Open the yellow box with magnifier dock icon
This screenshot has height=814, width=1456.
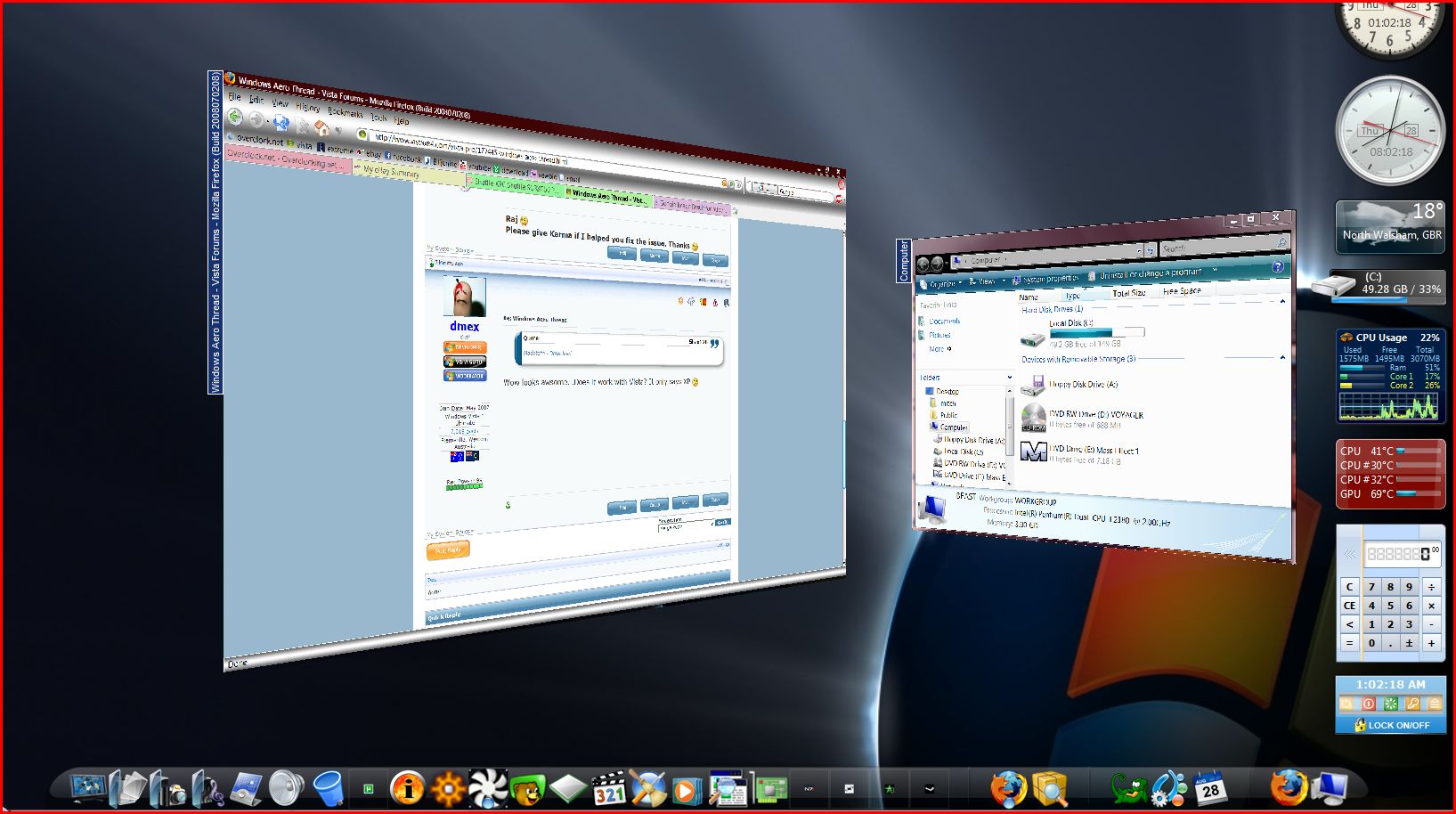click(x=1050, y=788)
